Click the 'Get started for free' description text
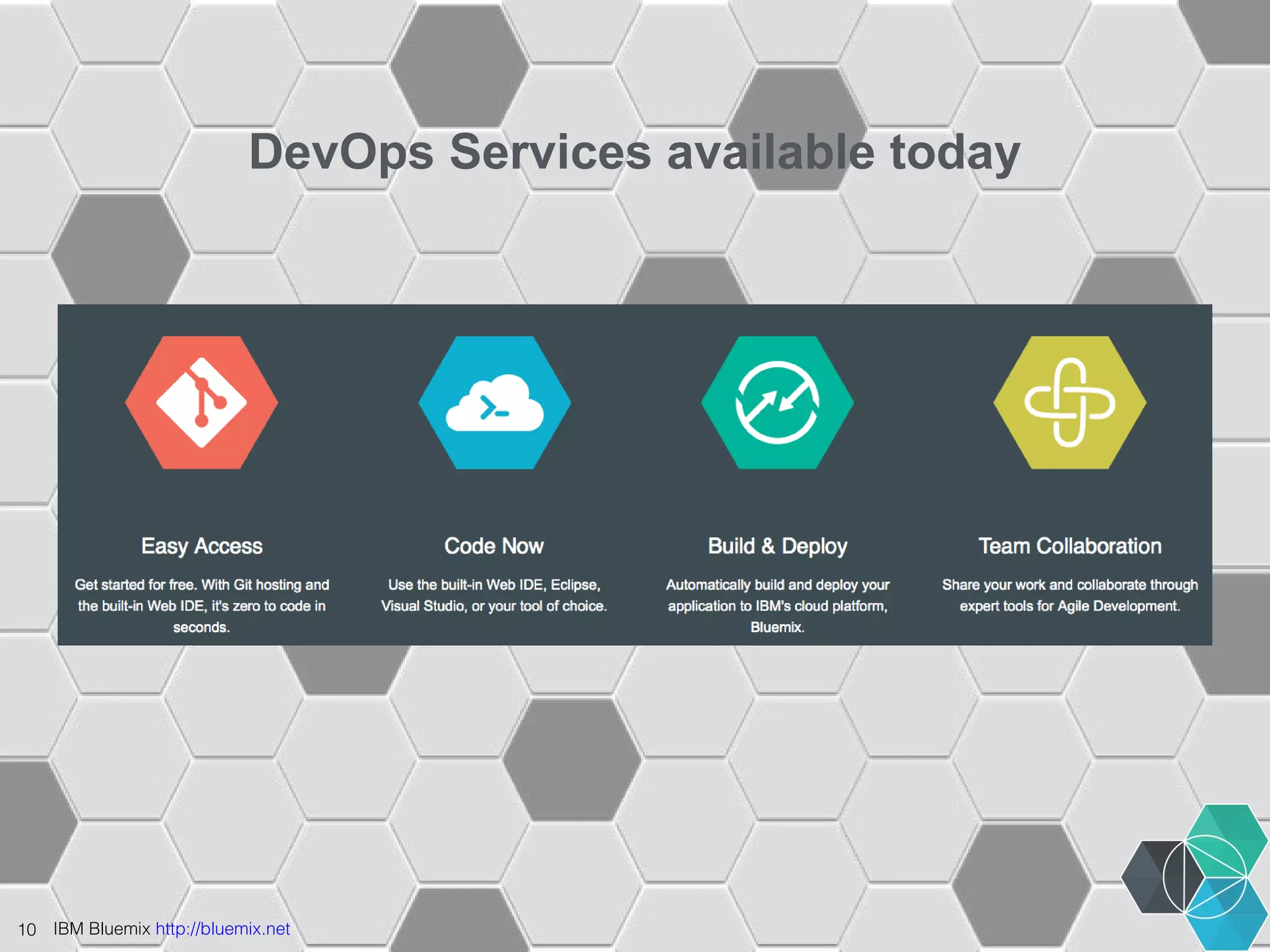The height and width of the screenshot is (952, 1270). [202, 606]
